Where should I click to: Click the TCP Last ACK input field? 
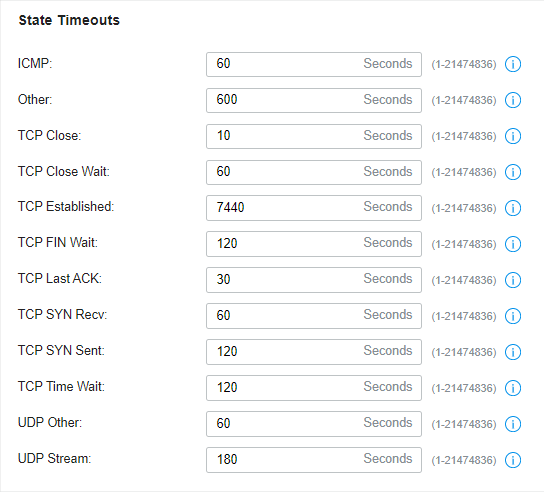coord(314,280)
